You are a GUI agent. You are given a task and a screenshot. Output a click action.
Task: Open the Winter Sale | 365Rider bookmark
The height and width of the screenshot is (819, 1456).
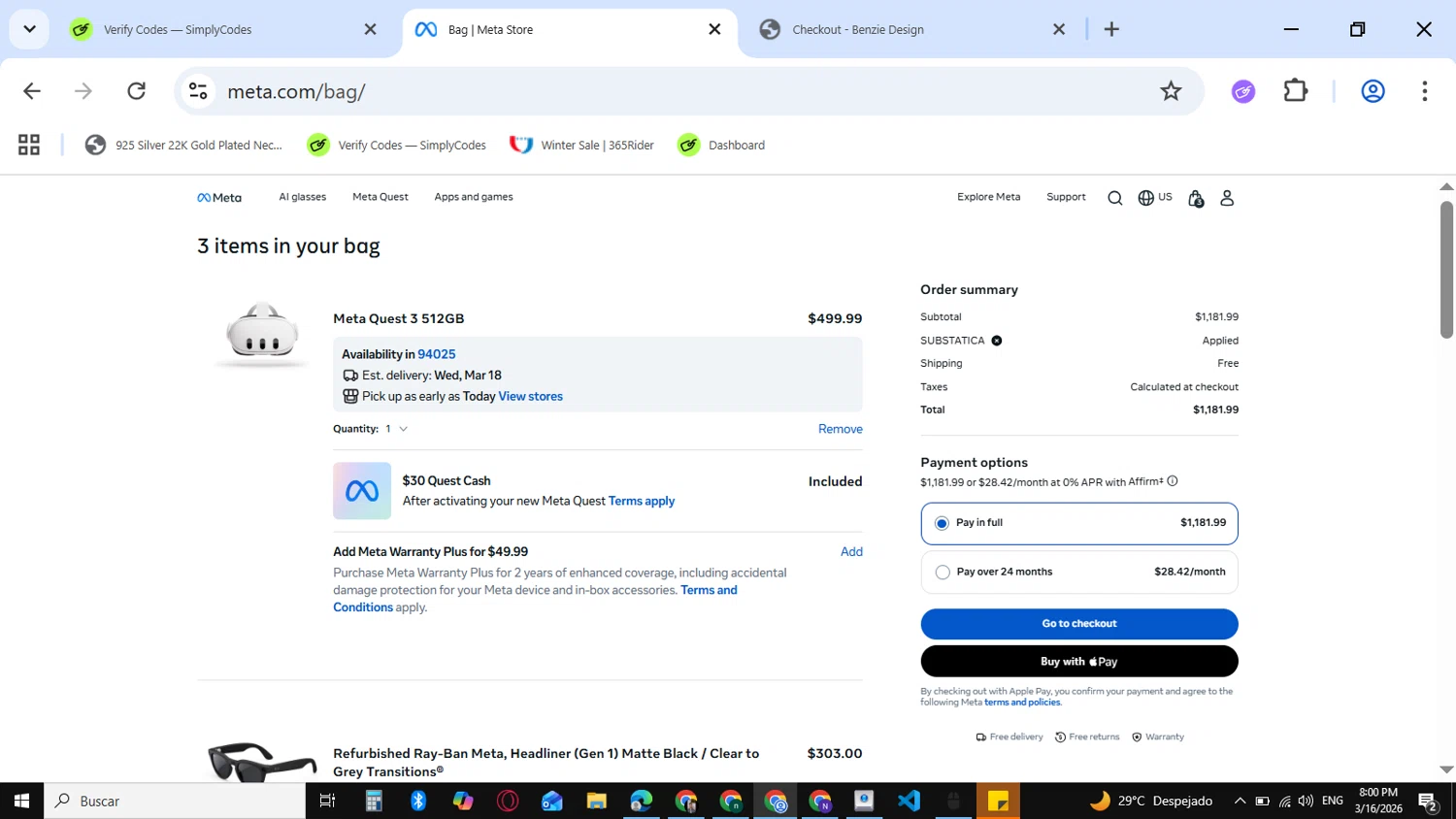(x=582, y=146)
